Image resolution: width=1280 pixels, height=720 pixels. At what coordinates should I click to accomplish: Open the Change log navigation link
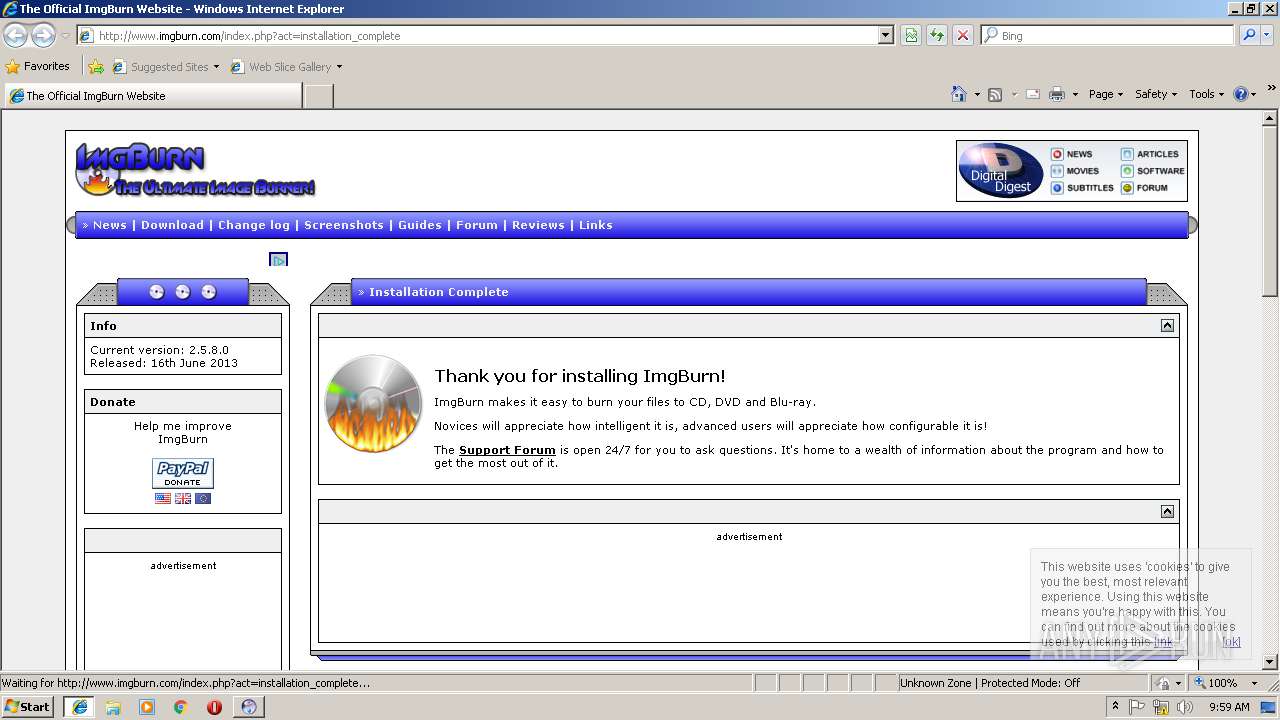click(x=254, y=225)
